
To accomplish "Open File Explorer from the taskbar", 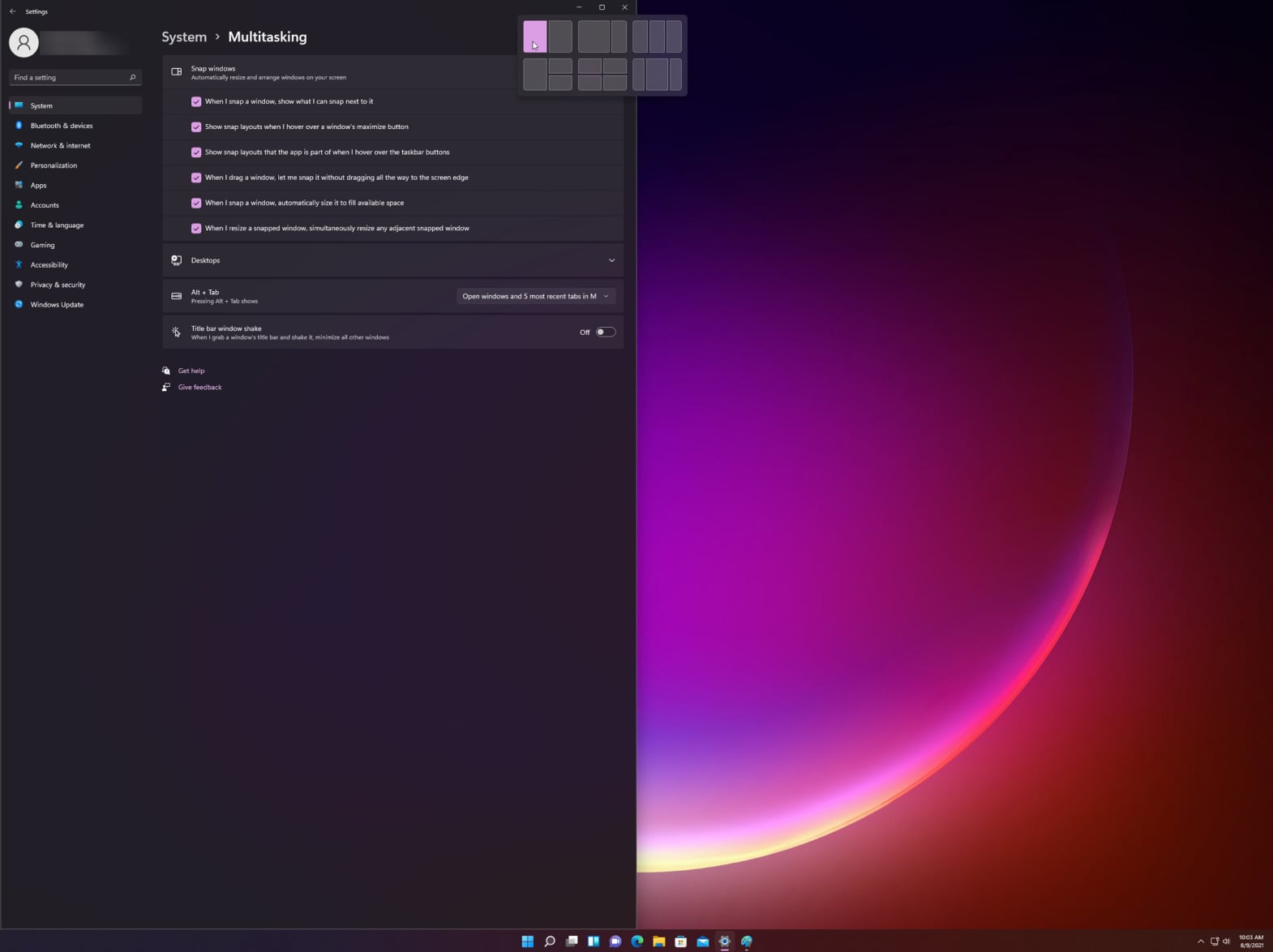I will click(x=659, y=941).
